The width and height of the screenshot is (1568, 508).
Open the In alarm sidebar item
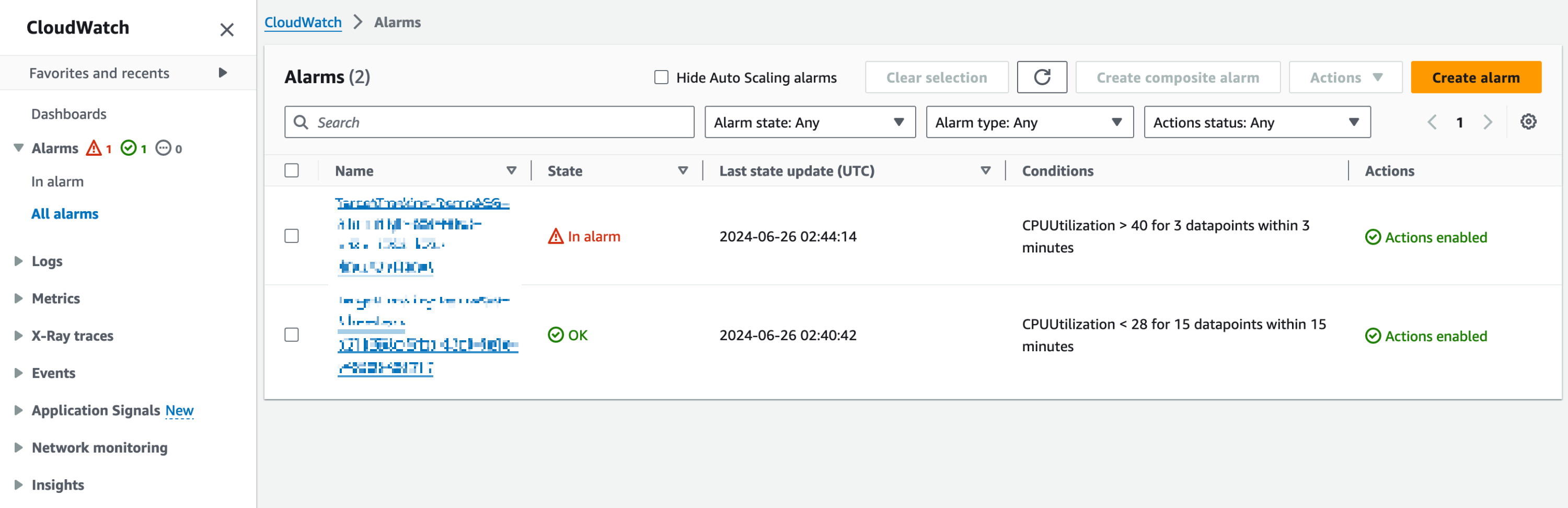pos(57,181)
